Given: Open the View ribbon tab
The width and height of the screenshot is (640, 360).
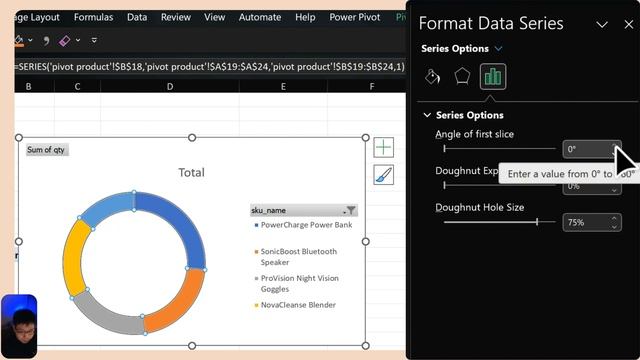Looking at the screenshot, I should (x=214, y=17).
